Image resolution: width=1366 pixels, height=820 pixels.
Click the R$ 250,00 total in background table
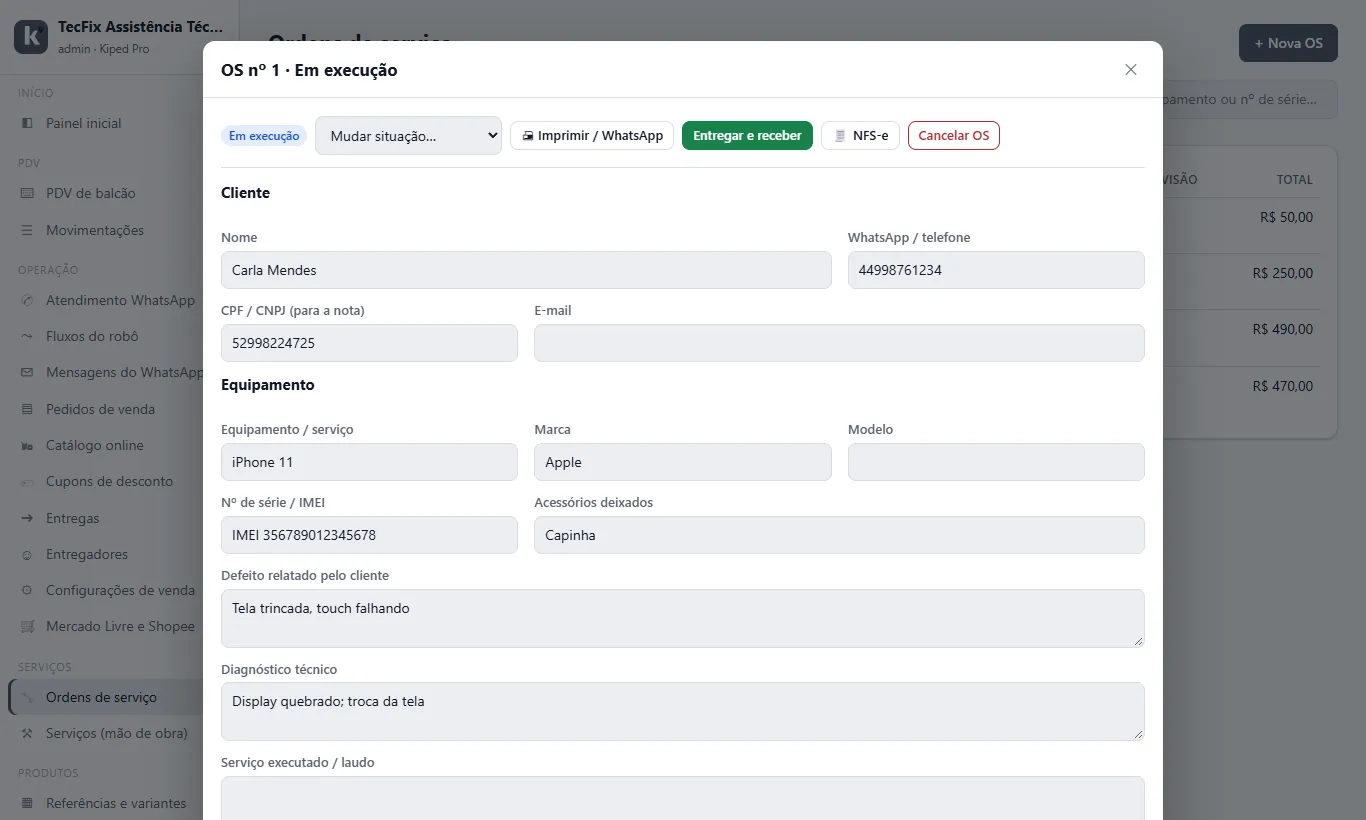coord(1283,273)
